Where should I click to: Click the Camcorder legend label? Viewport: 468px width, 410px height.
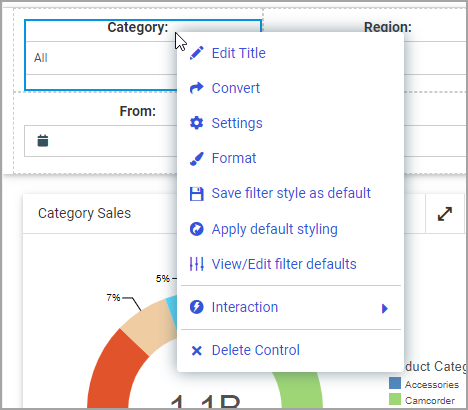430,400
